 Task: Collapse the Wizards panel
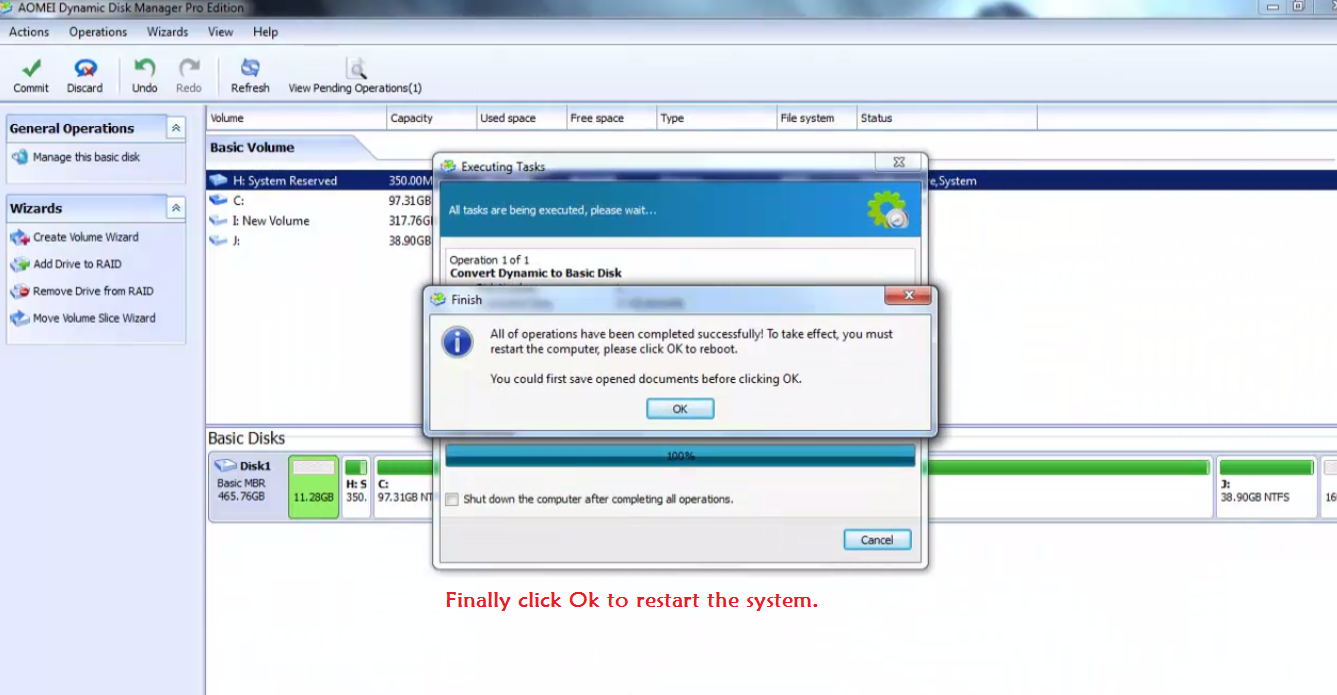click(x=176, y=208)
